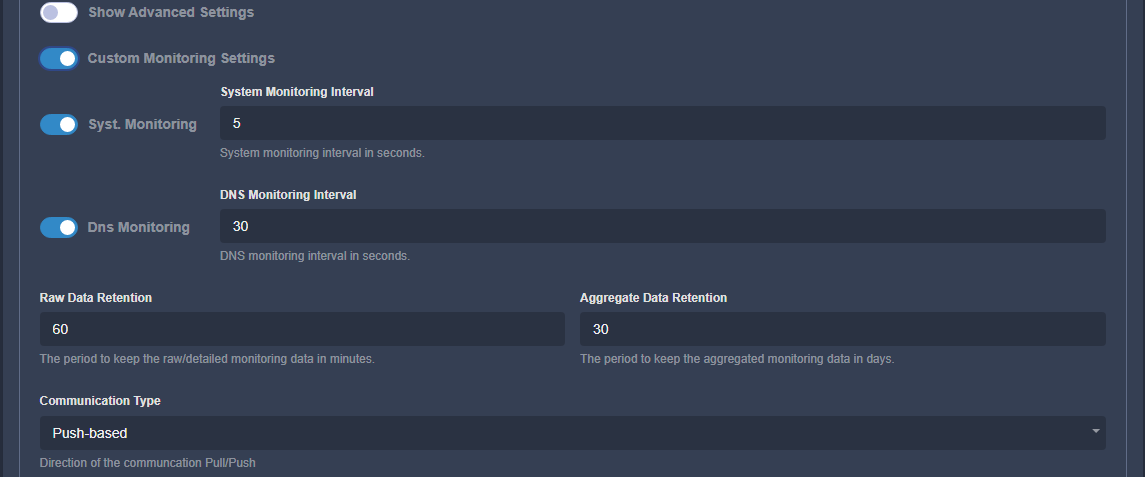Enable the Show Advanced Settings toggle switch

coord(59,13)
